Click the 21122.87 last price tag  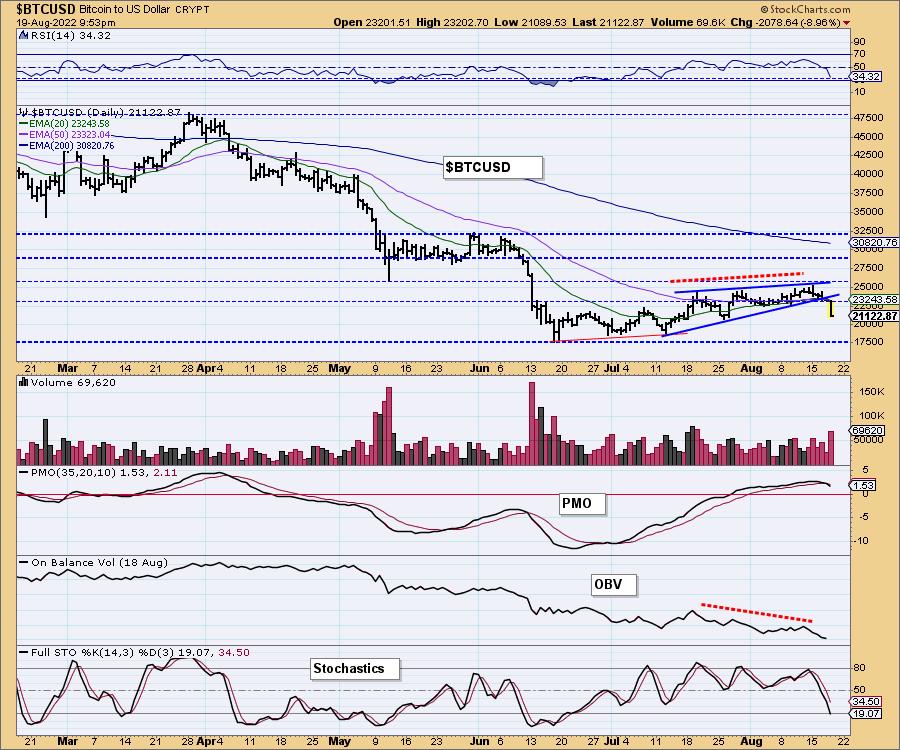[874, 316]
